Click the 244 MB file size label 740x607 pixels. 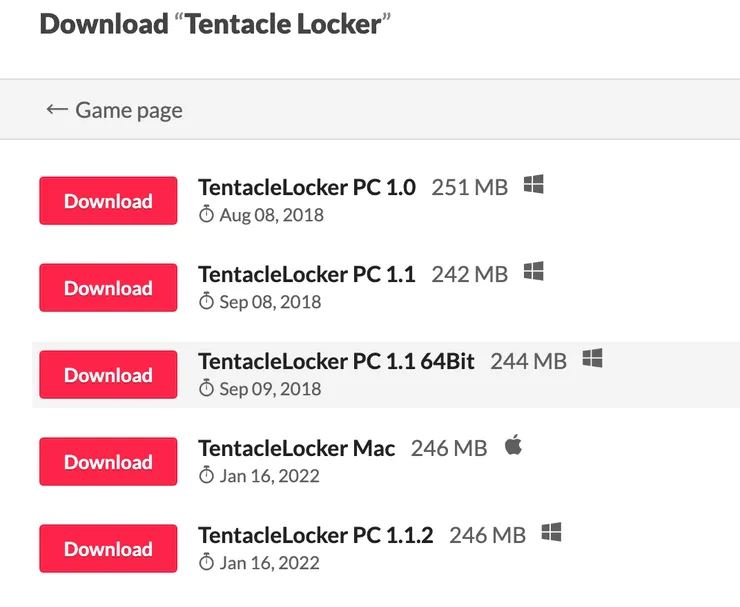(528, 361)
